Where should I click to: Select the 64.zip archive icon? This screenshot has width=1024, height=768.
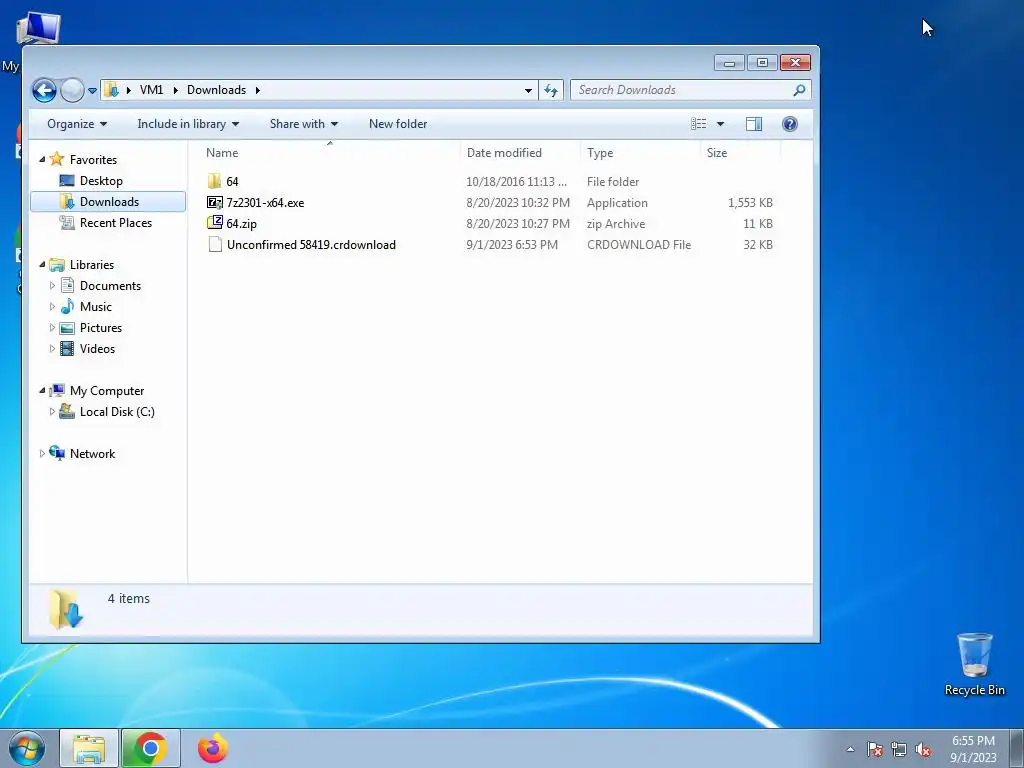pyautogui.click(x=214, y=223)
